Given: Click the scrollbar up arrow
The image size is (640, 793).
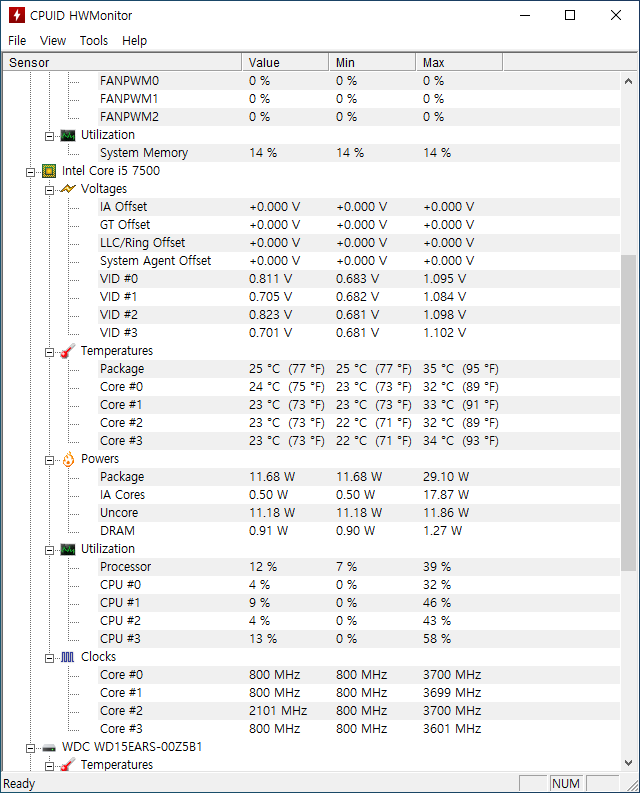Looking at the screenshot, I should coord(628,81).
